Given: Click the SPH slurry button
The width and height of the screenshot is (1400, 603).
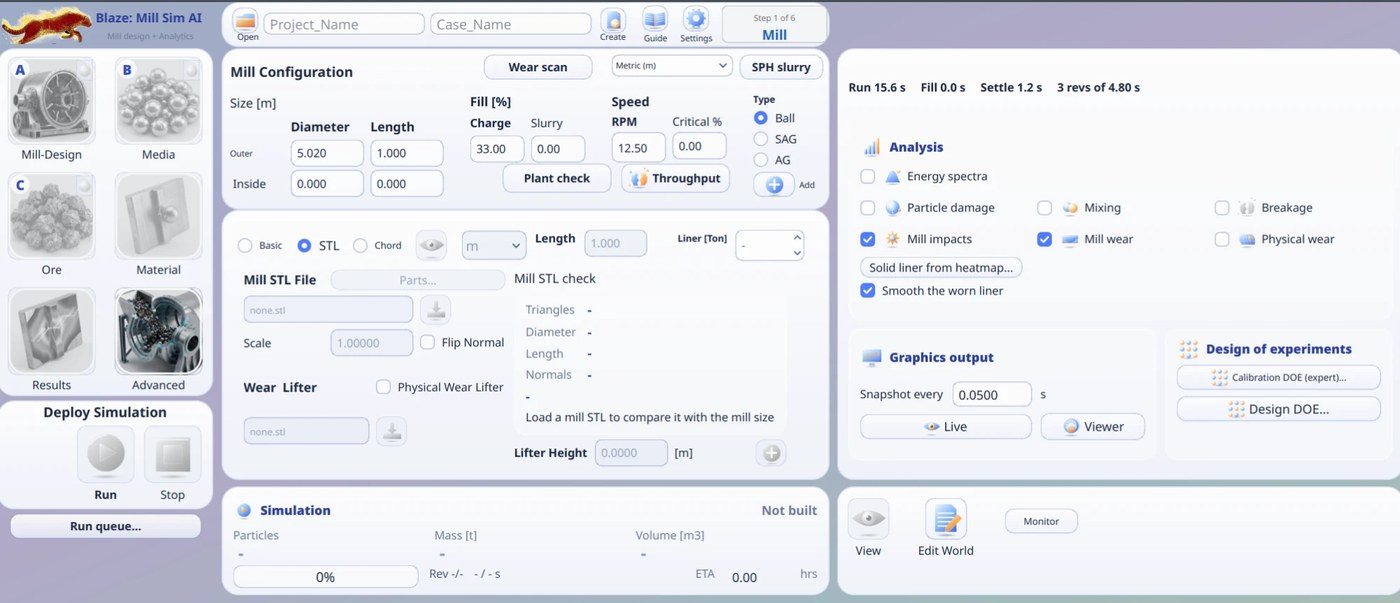Looking at the screenshot, I should pyautogui.click(x=781, y=67).
